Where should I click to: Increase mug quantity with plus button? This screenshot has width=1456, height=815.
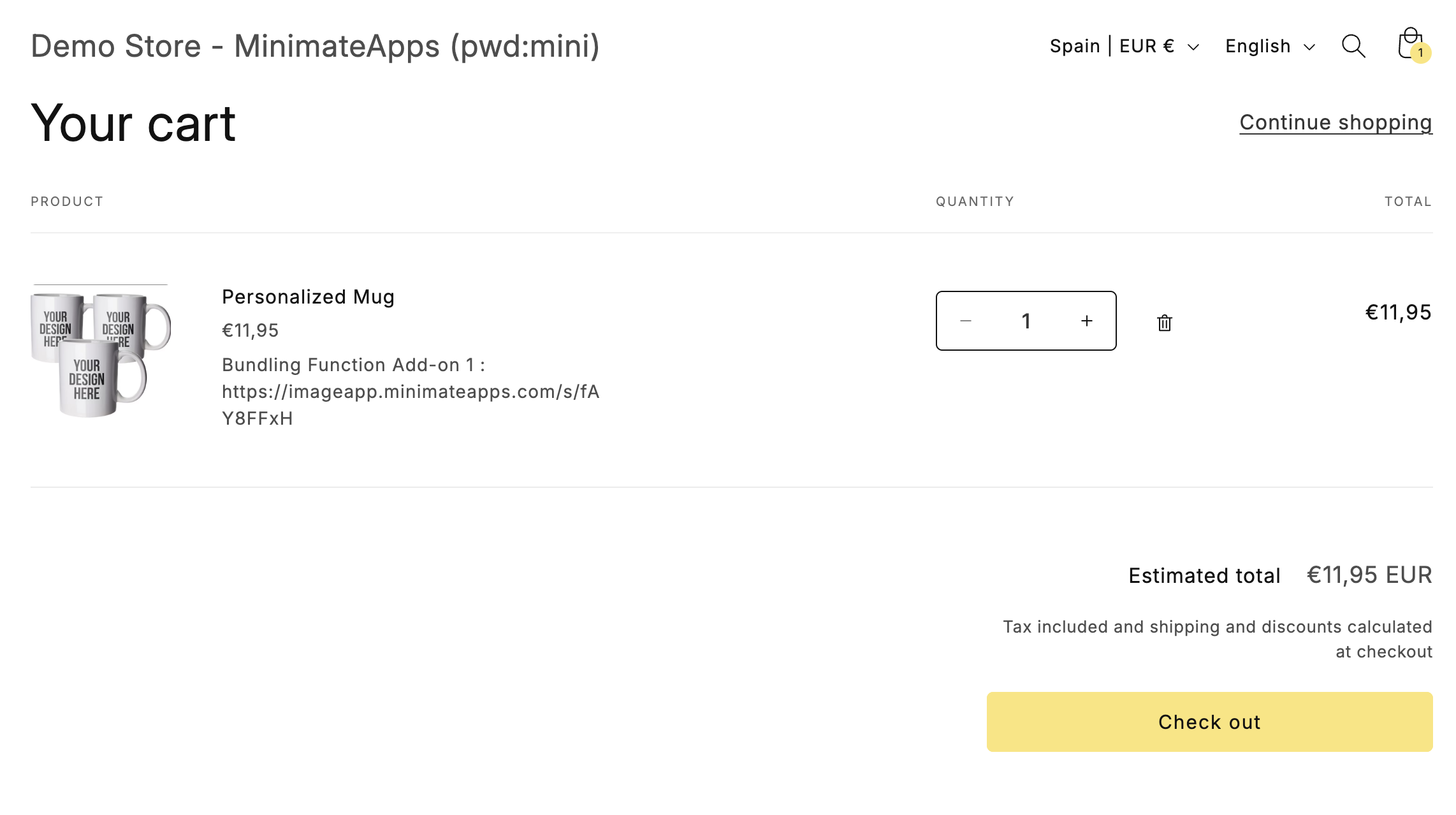pyautogui.click(x=1087, y=321)
